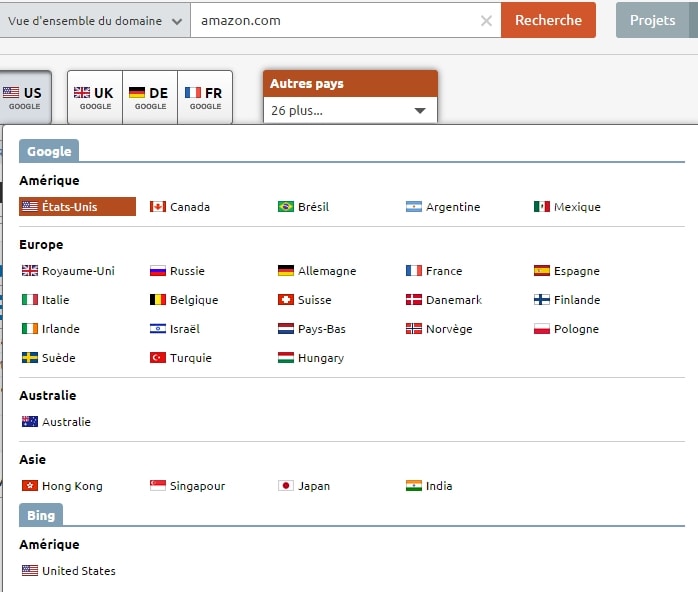Click the Allemagne flag icon

coord(286,271)
